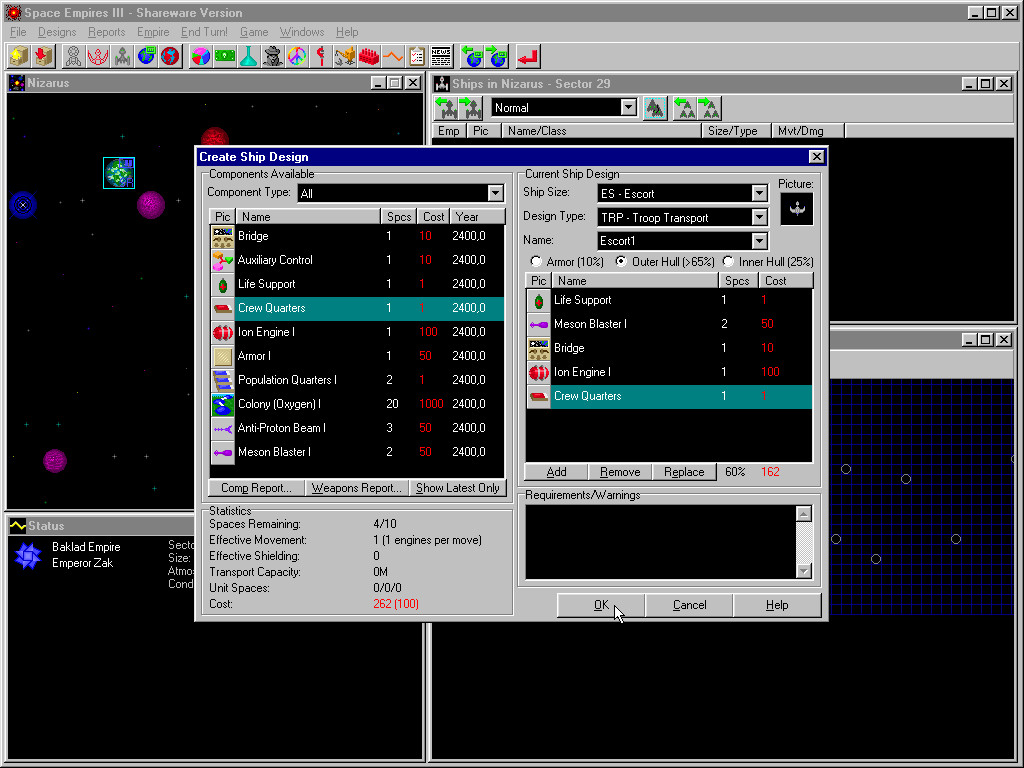
Task: Click the red planet globe toolbar icon
Action: click(170, 56)
